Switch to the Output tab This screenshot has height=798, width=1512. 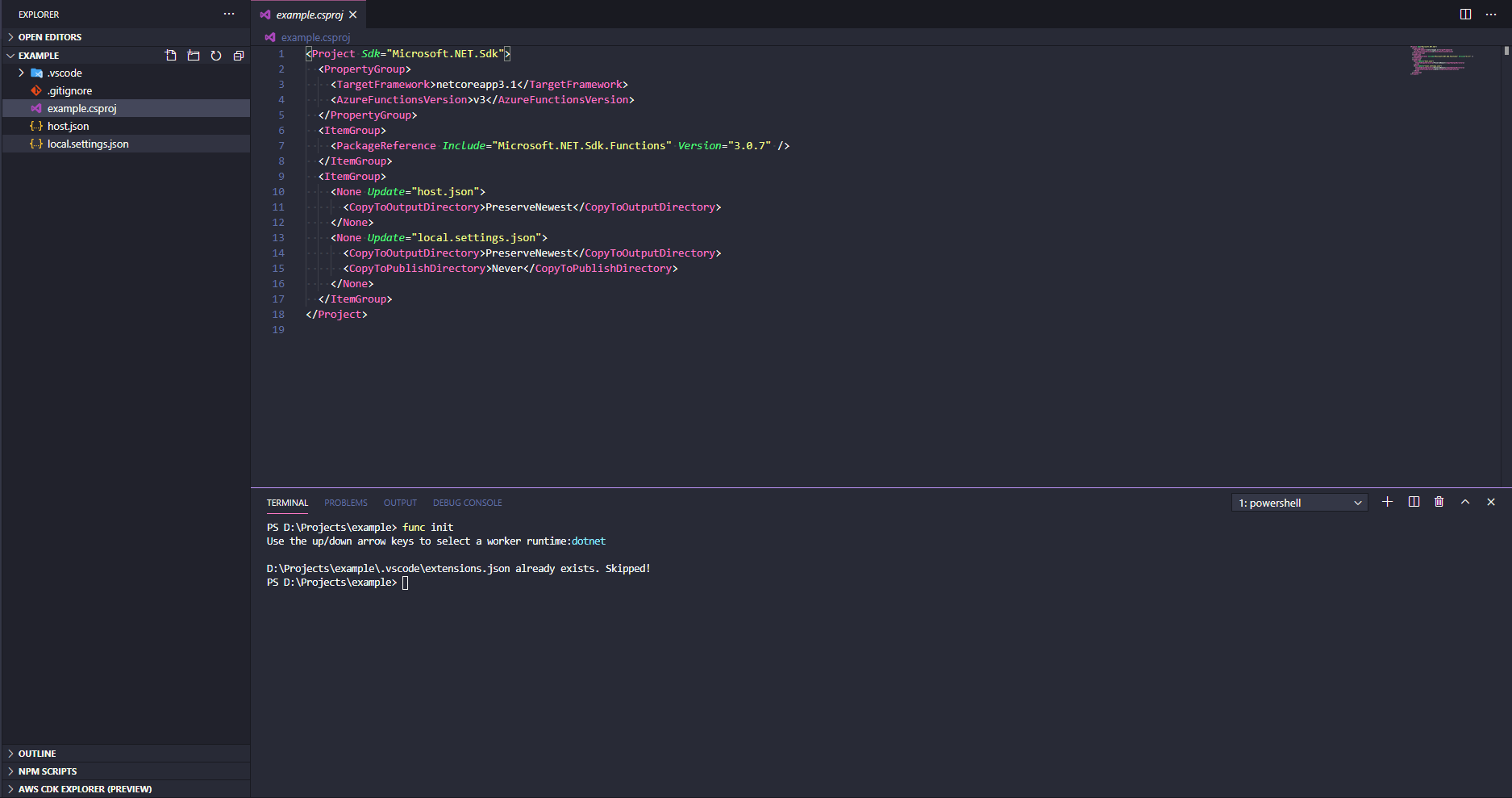click(400, 503)
